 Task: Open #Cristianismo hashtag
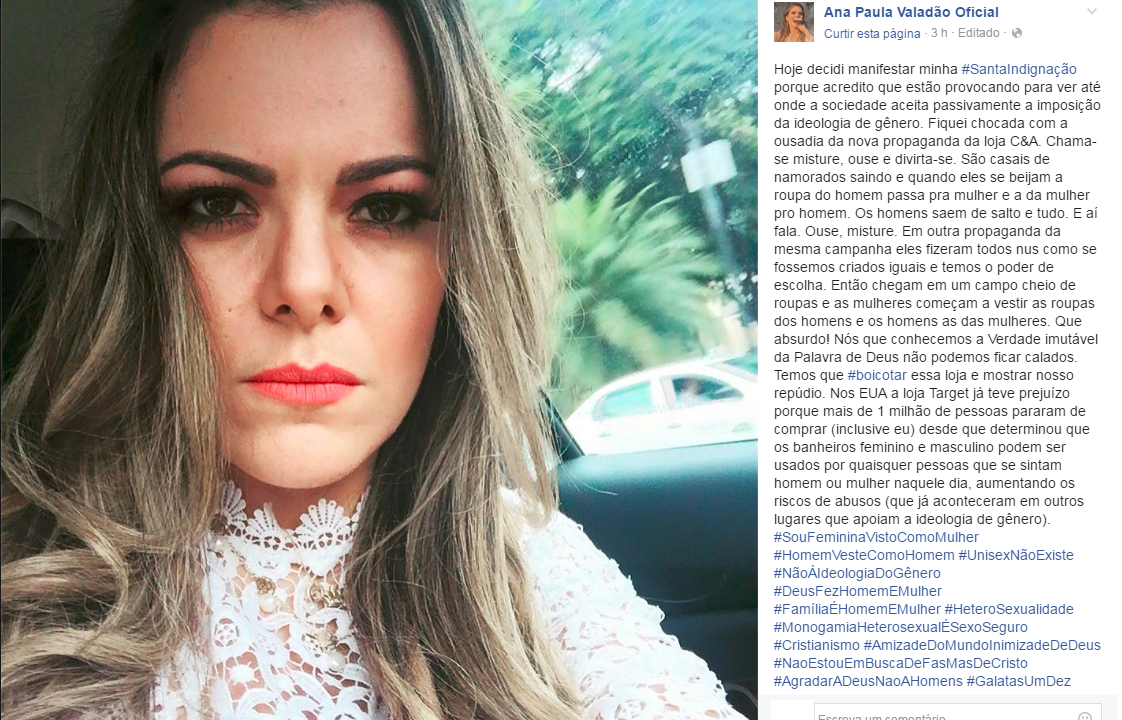816,646
